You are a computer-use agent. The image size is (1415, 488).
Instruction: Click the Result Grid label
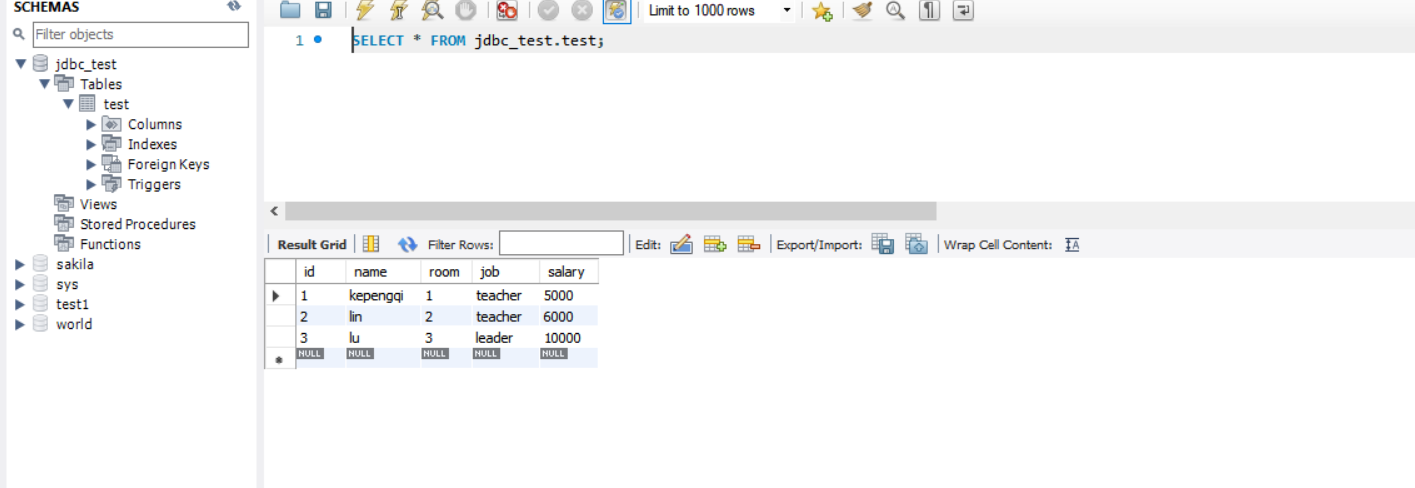coord(312,244)
